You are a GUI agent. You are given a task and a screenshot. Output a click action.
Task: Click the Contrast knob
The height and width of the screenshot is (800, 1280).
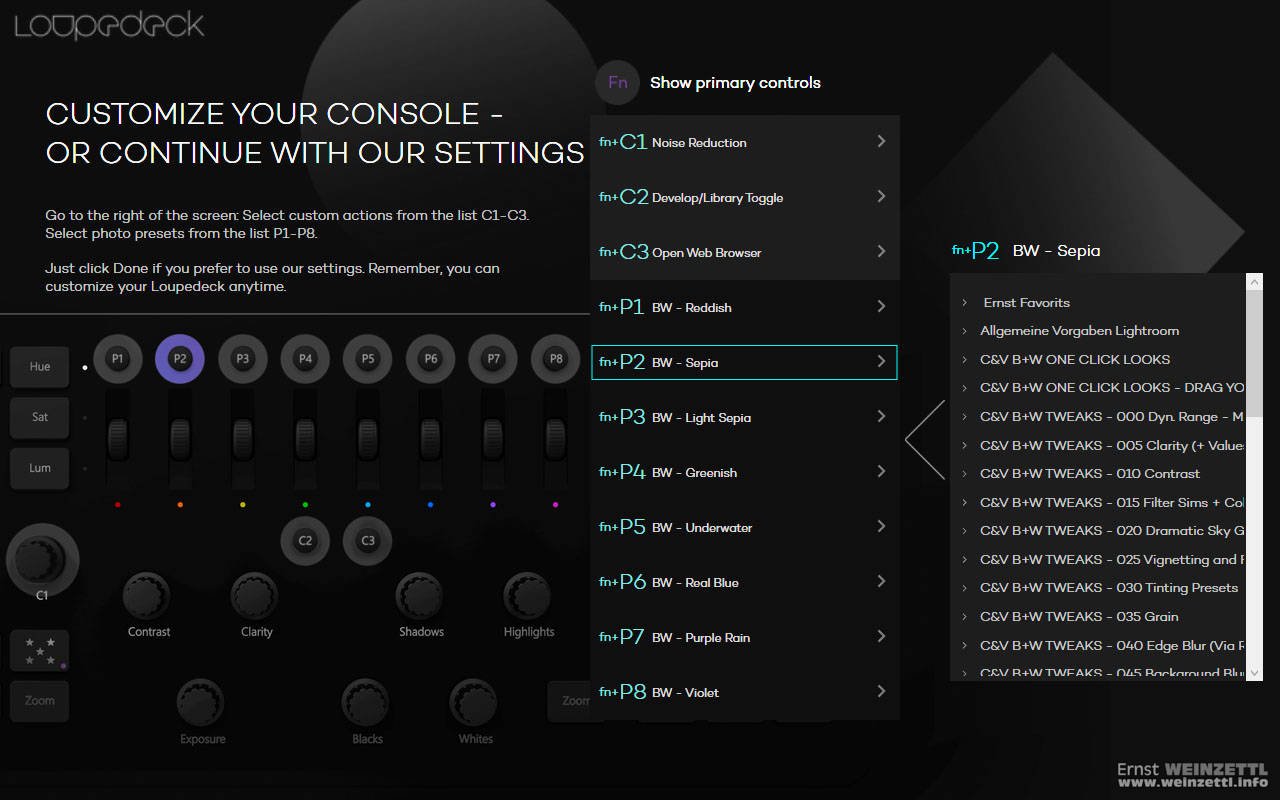[x=148, y=596]
